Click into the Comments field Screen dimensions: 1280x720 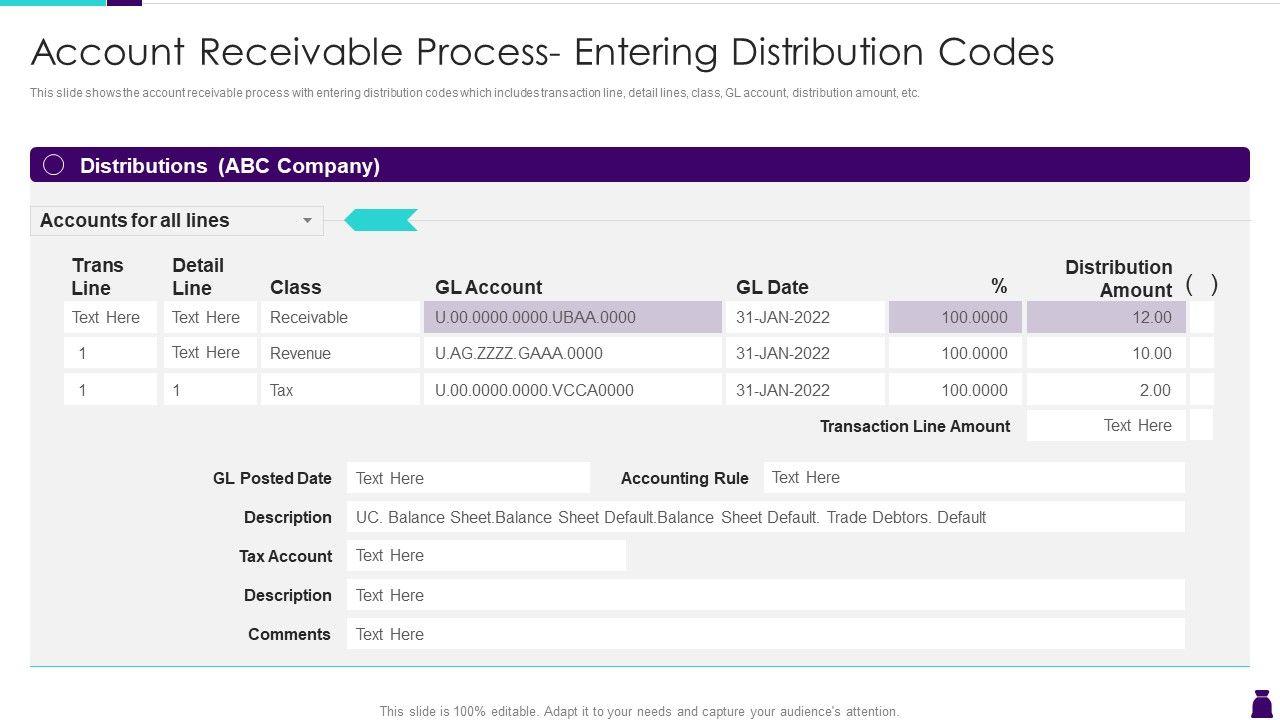pos(765,634)
